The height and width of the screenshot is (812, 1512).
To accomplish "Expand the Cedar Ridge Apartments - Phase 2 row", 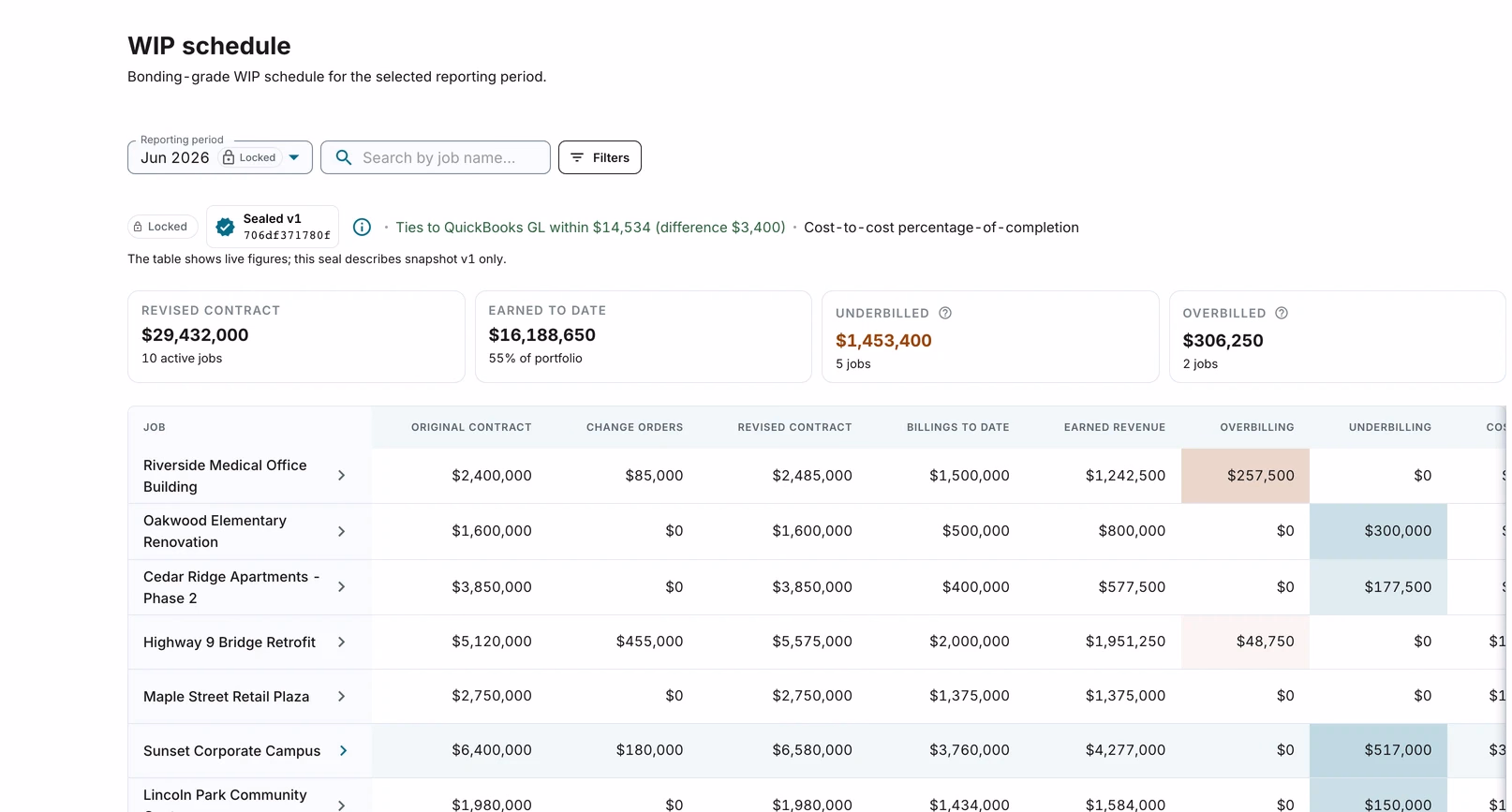I will [x=342, y=587].
